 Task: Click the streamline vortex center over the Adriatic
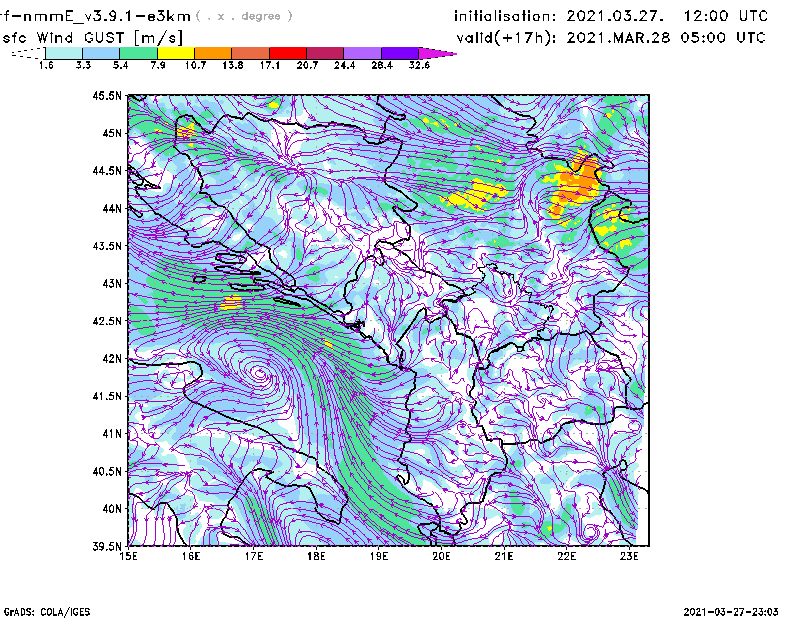click(x=260, y=375)
